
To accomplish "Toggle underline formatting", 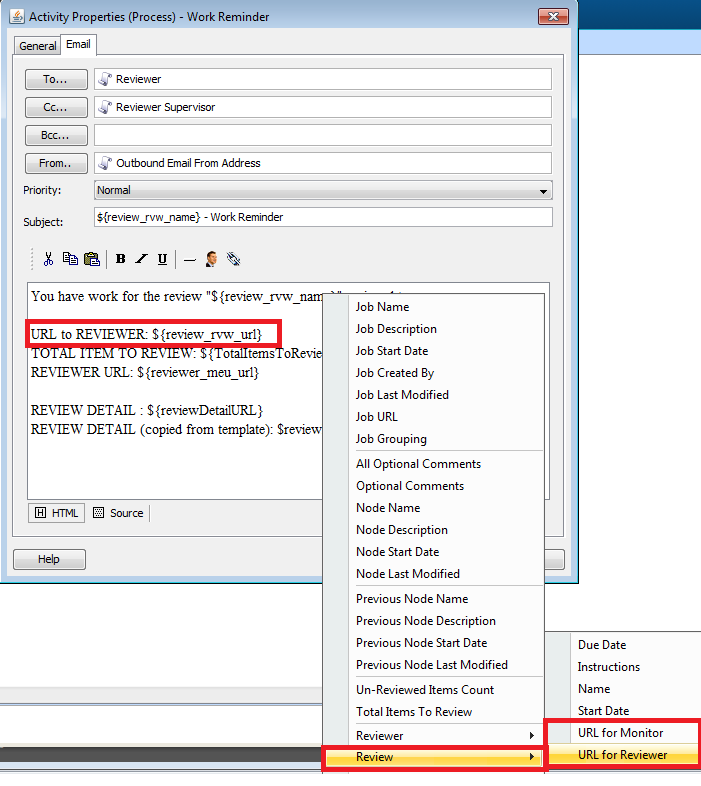I will coord(162,259).
